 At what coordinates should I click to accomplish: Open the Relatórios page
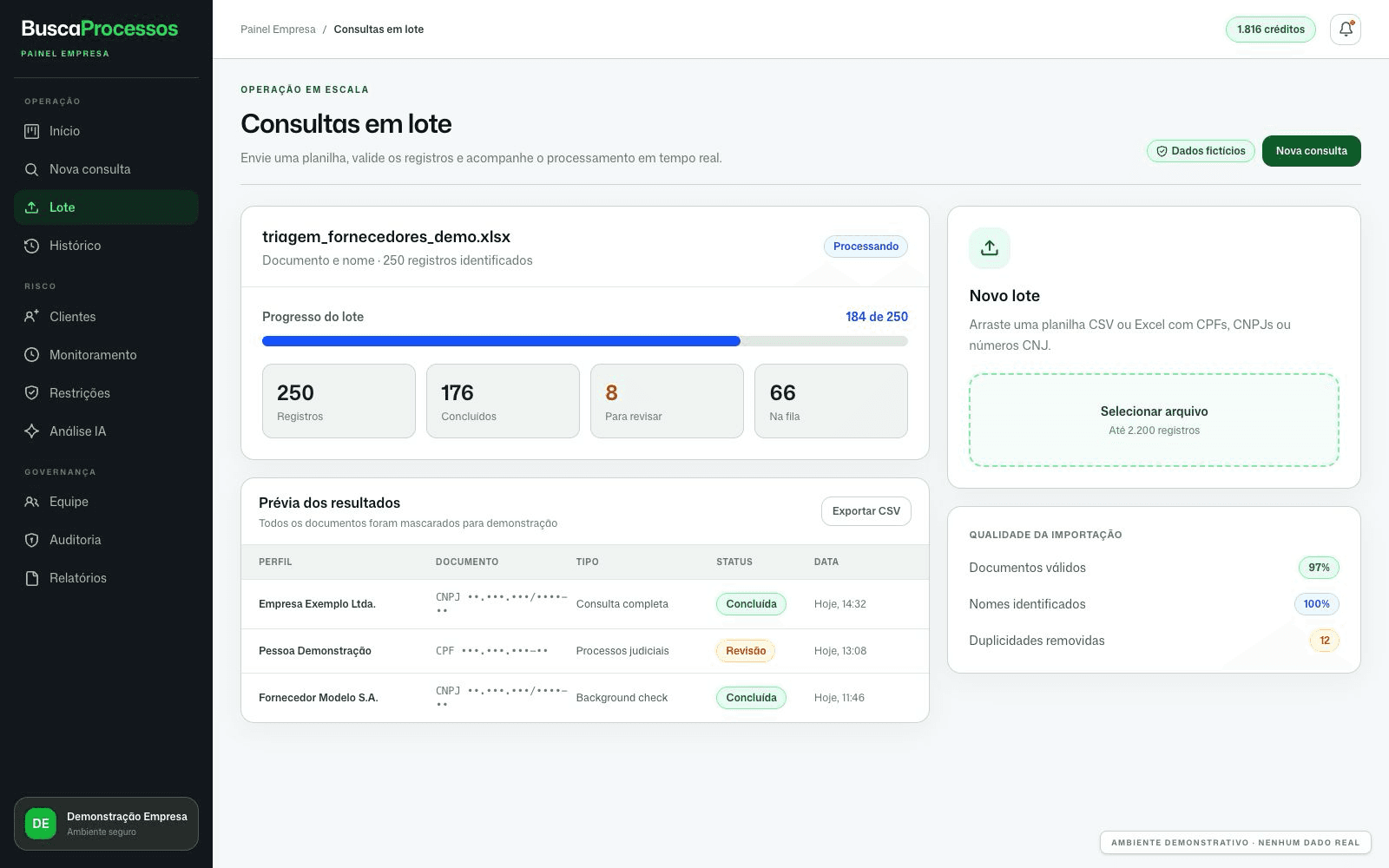coord(106,578)
